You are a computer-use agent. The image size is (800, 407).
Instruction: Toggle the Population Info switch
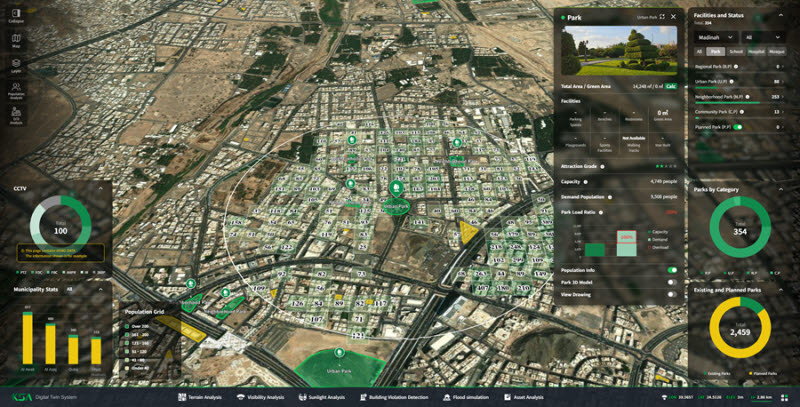(x=672, y=270)
